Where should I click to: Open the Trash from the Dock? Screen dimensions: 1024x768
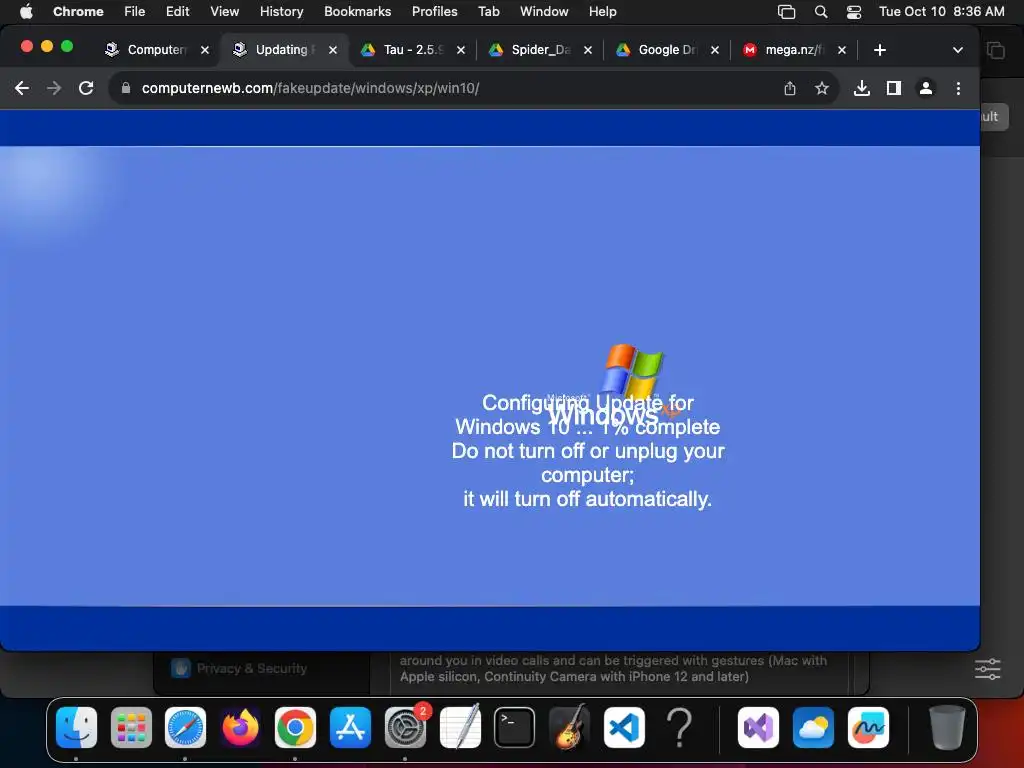click(x=947, y=727)
